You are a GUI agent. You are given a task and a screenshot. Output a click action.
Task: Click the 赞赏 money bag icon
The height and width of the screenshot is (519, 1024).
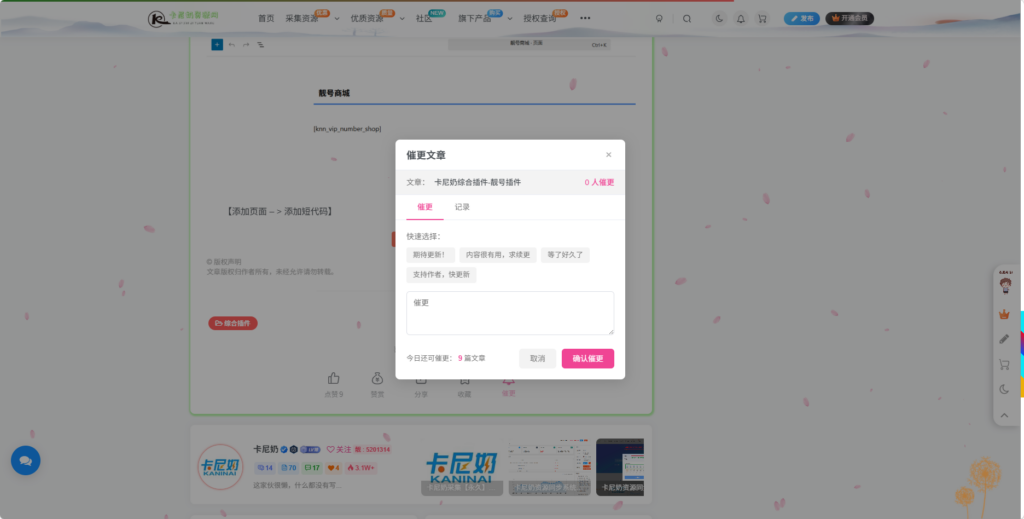377,379
